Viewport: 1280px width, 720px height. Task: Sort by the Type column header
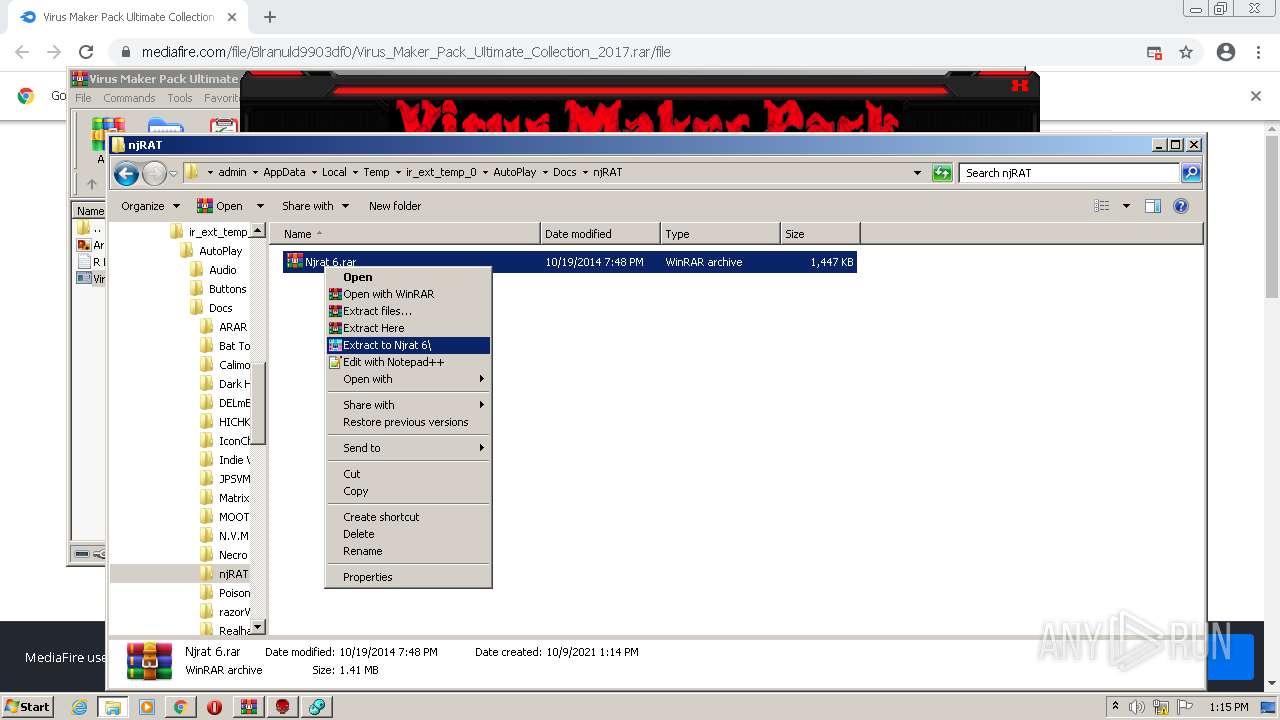pyautogui.click(x=720, y=234)
